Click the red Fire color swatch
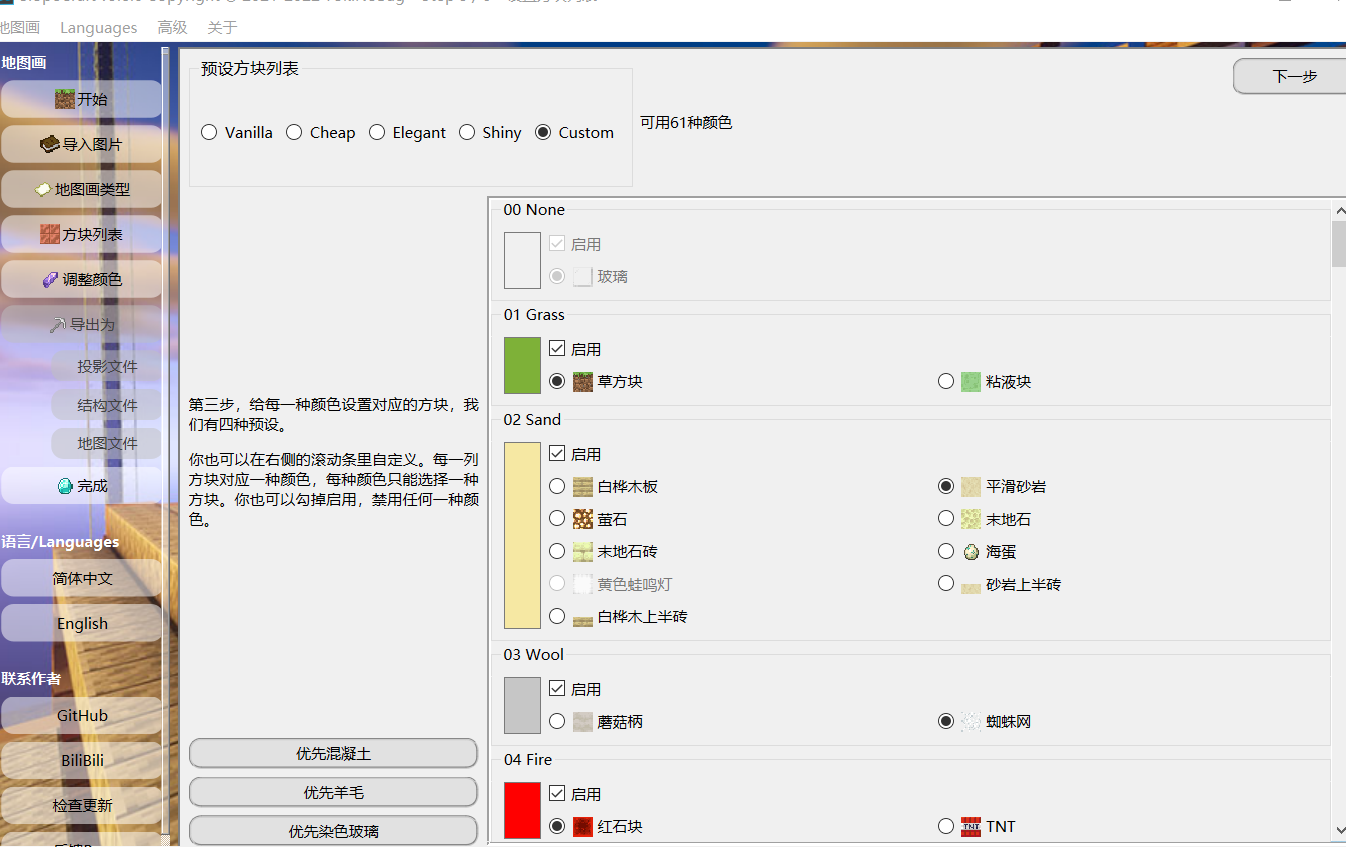This screenshot has width=1346, height=847. [x=521, y=810]
